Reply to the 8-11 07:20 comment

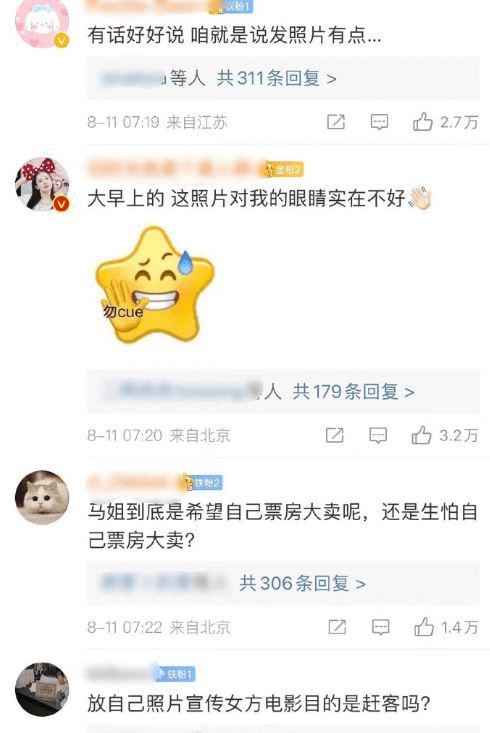[378, 435]
